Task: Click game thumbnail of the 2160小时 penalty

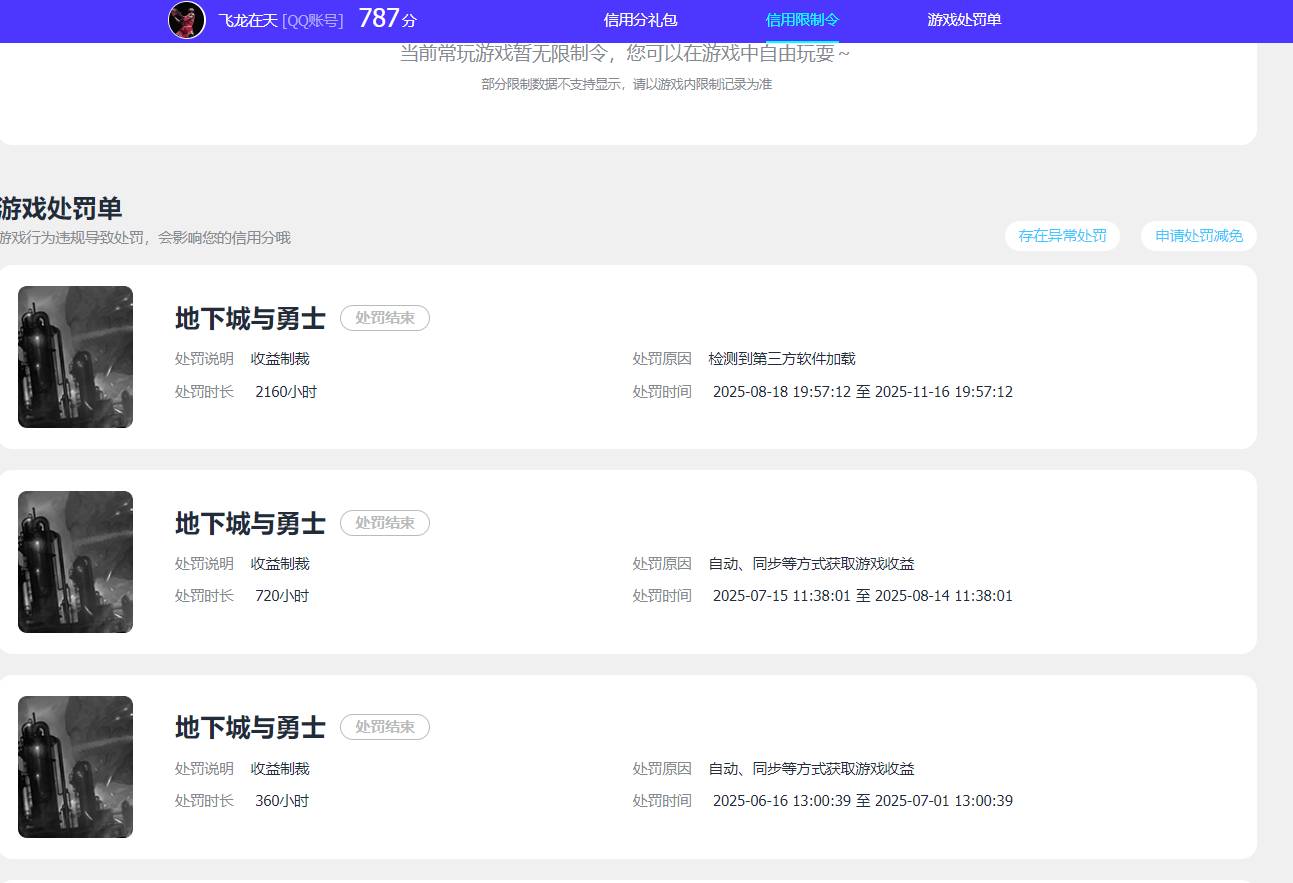Action: click(75, 357)
